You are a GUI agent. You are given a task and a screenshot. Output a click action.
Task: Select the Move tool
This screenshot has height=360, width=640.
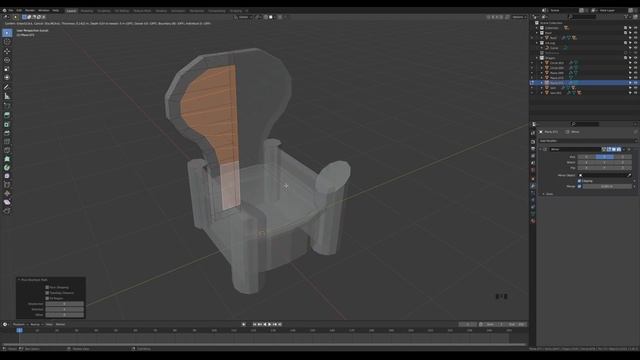pos(7,51)
